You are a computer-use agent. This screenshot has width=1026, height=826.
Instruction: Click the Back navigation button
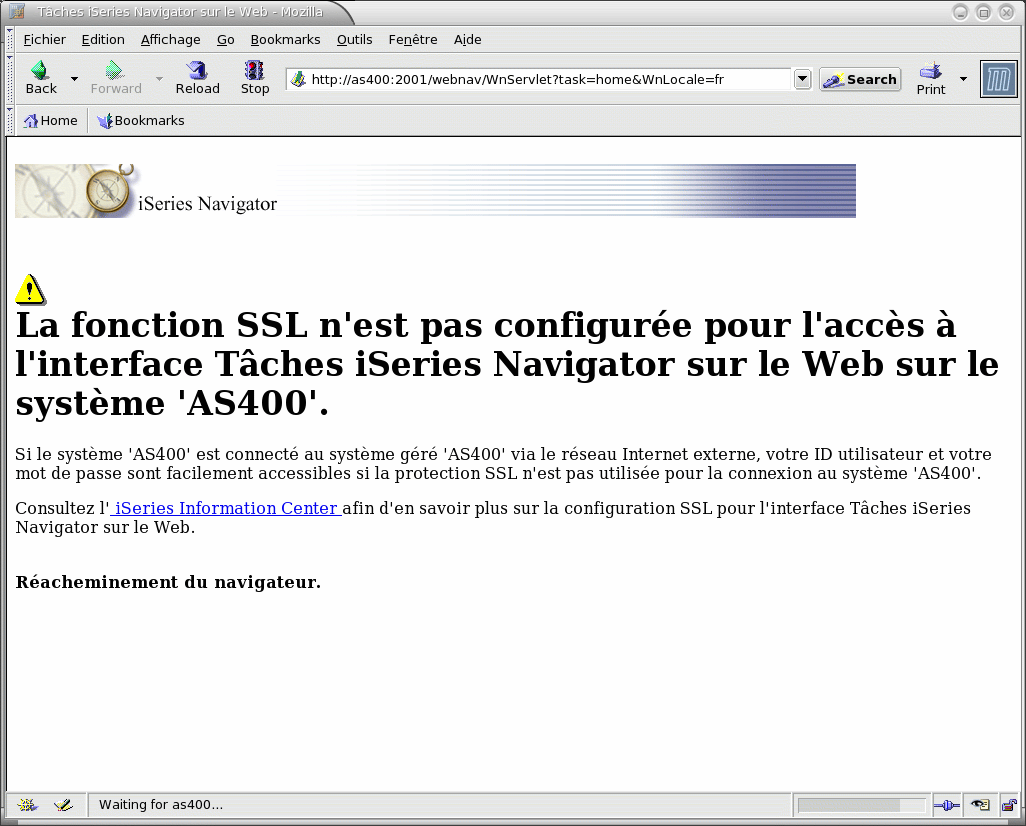(41, 79)
